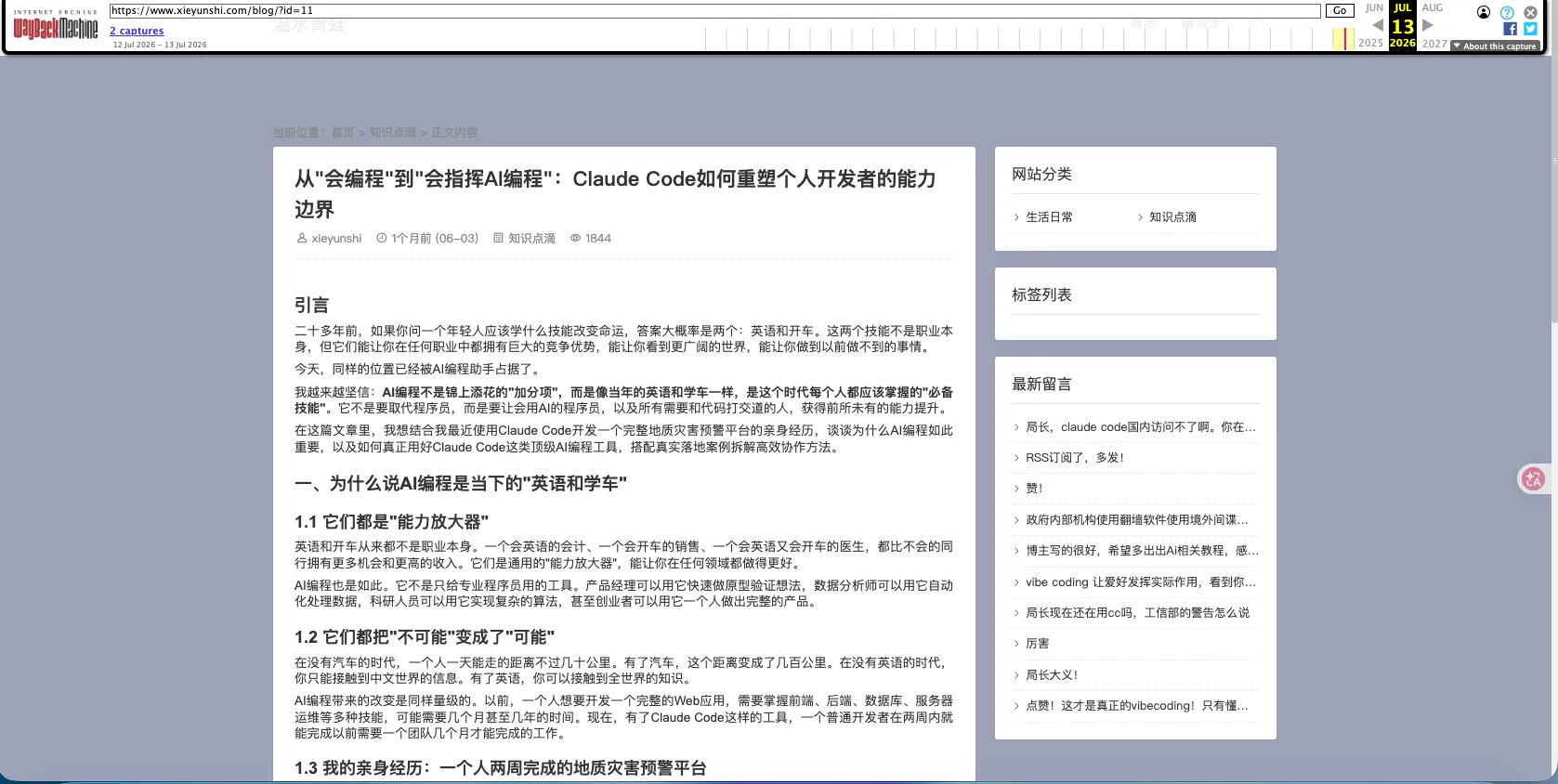Expand About this capture dropdown
Viewport: 1558px width, 784px height.
click(1495, 46)
